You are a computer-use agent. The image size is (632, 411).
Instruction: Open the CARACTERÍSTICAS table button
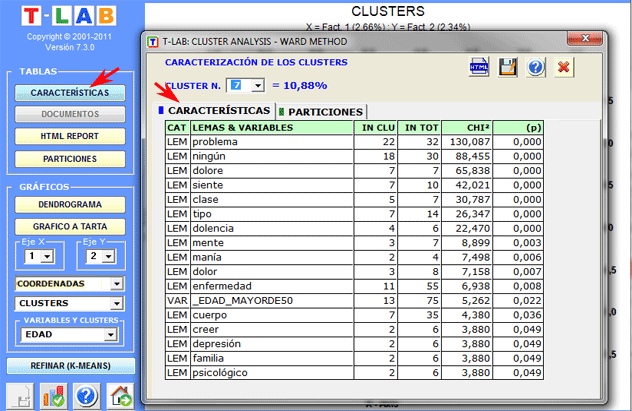[70, 93]
